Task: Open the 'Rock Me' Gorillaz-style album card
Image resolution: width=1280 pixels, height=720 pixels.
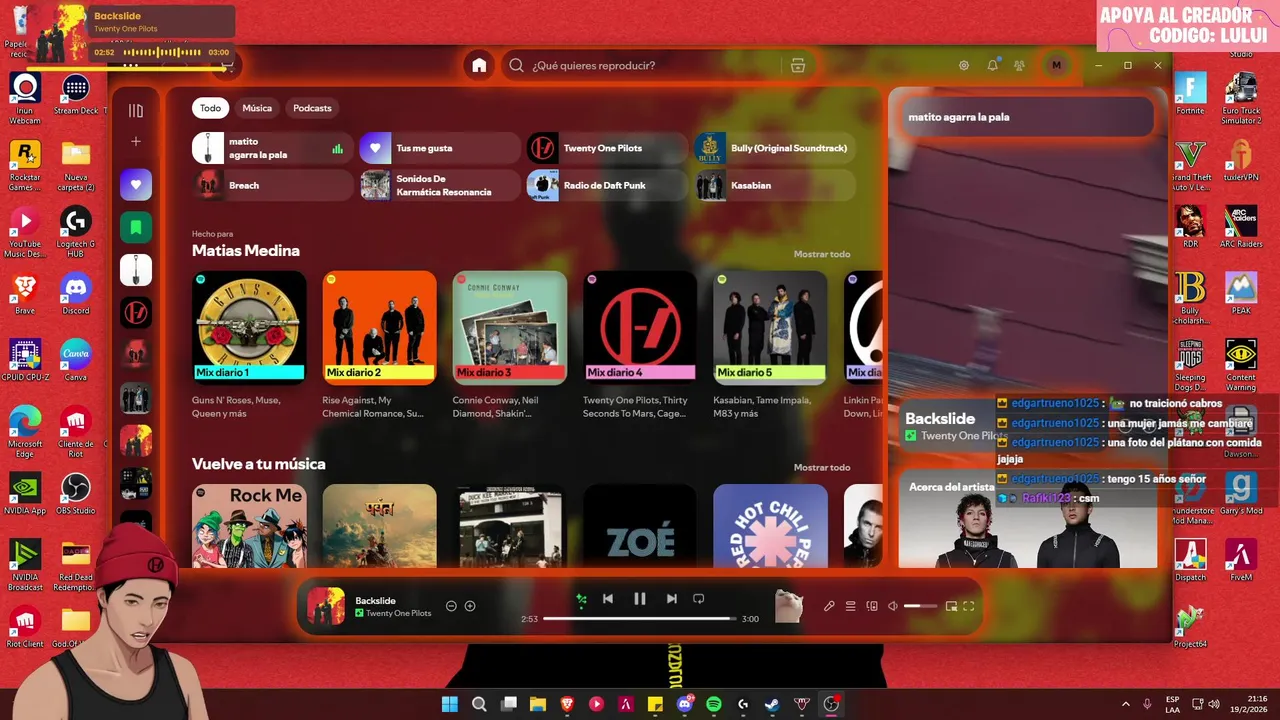Action: pyautogui.click(x=249, y=526)
